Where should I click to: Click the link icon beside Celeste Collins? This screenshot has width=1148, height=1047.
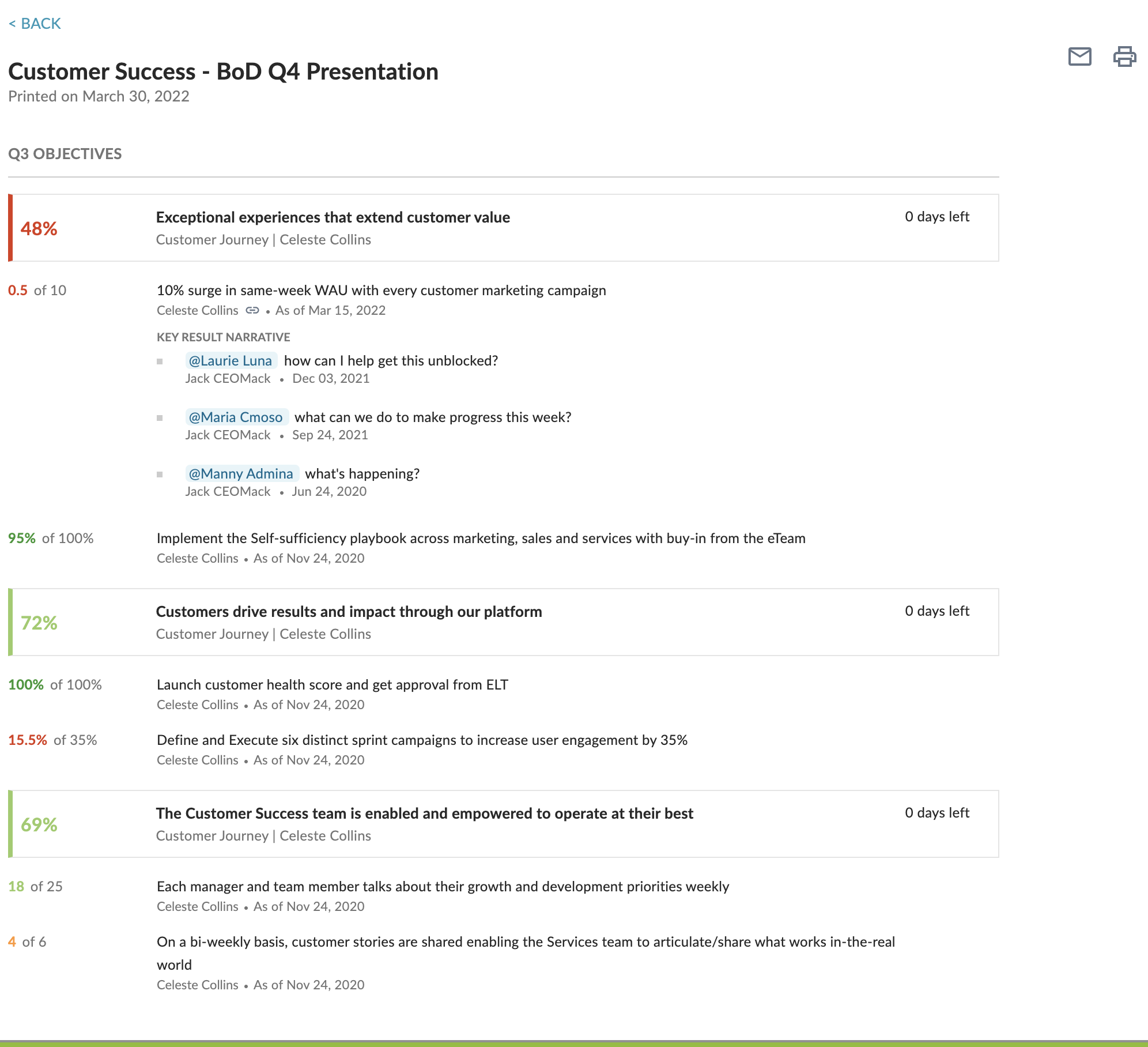click(x=252, y=310)
